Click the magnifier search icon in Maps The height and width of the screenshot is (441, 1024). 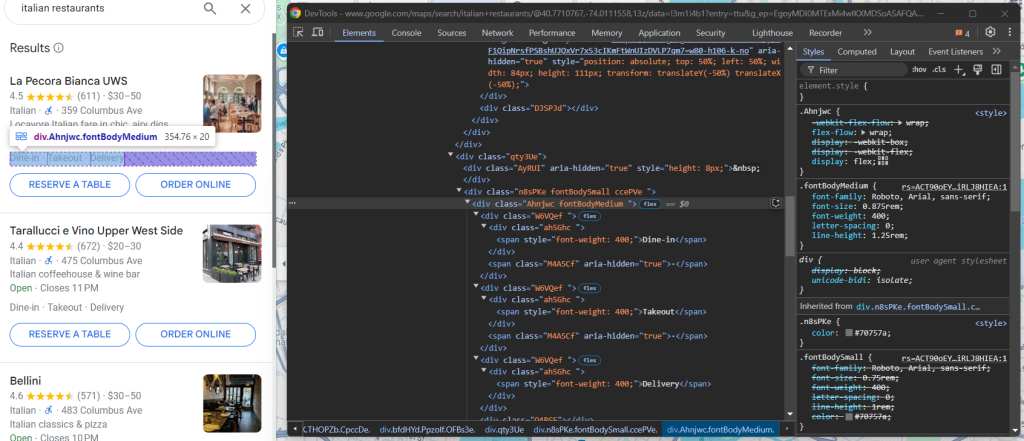click(x=210, y=8)
